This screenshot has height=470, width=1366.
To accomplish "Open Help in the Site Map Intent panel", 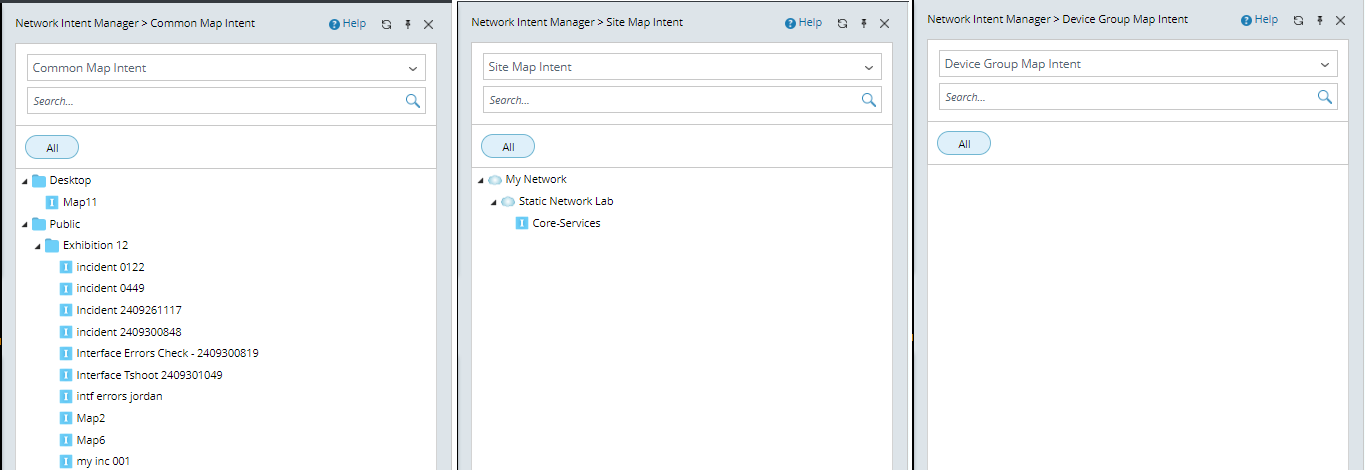I will pyautogui.click(x=803, y=23).
